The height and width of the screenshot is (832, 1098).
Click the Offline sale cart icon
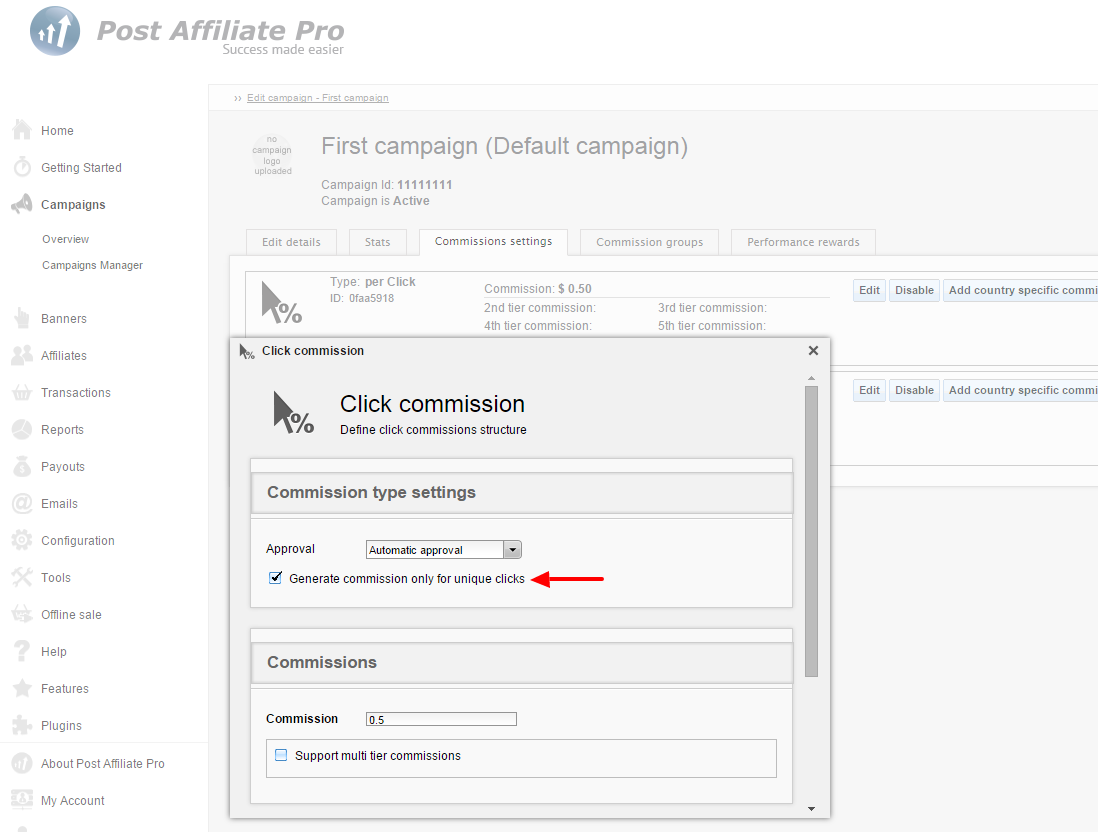pyautogui.click(x=22, y=614)
